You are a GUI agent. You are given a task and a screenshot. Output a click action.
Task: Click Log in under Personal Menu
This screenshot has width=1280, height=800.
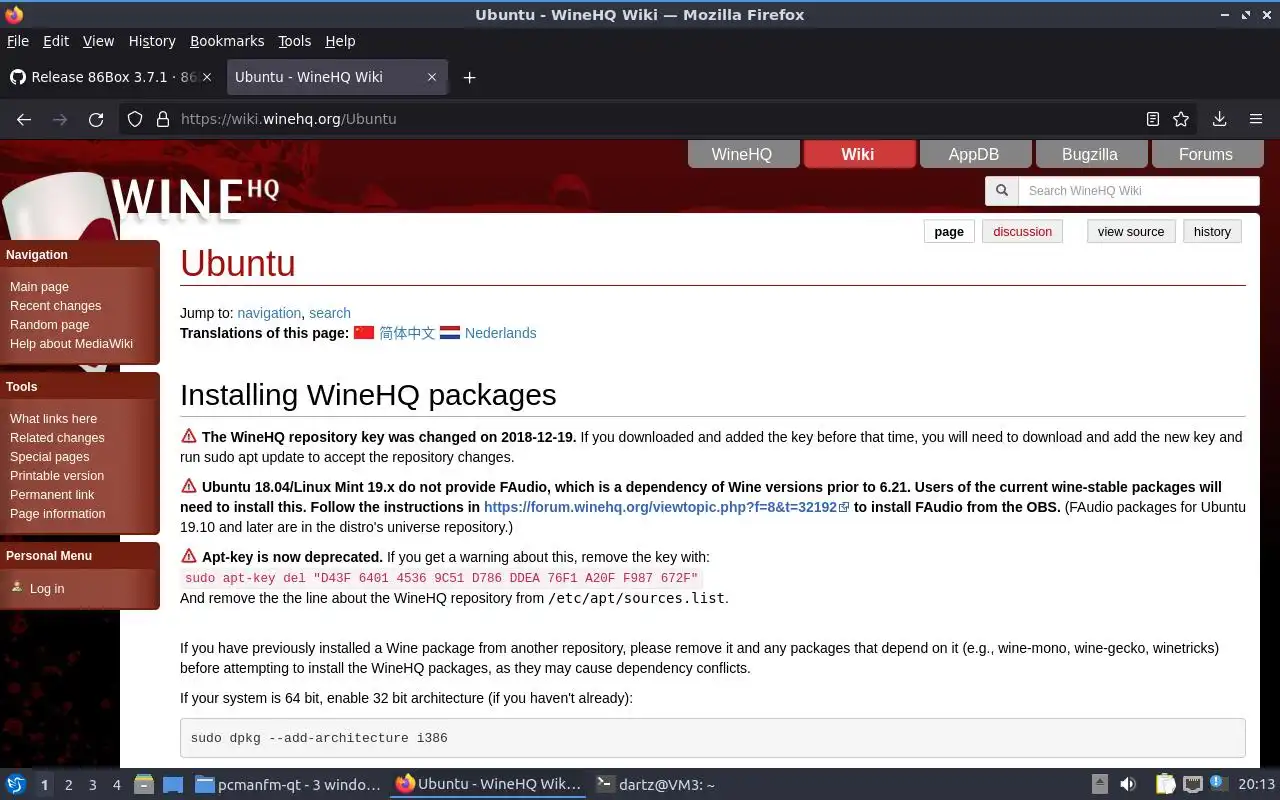click(x=47, y=589)
